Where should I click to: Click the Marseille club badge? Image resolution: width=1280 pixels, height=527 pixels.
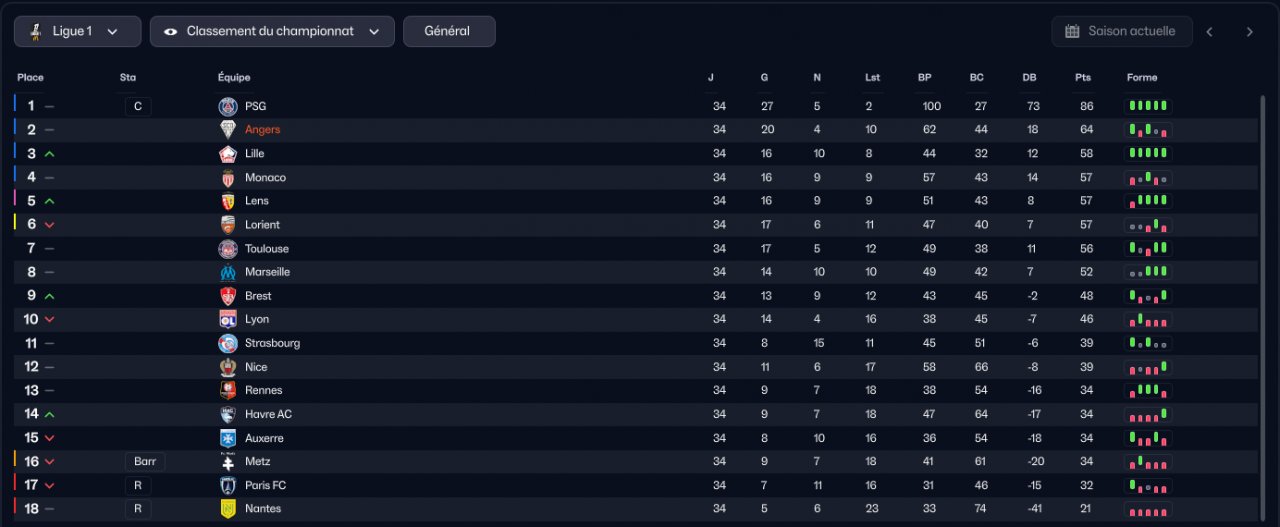[228, 272]
